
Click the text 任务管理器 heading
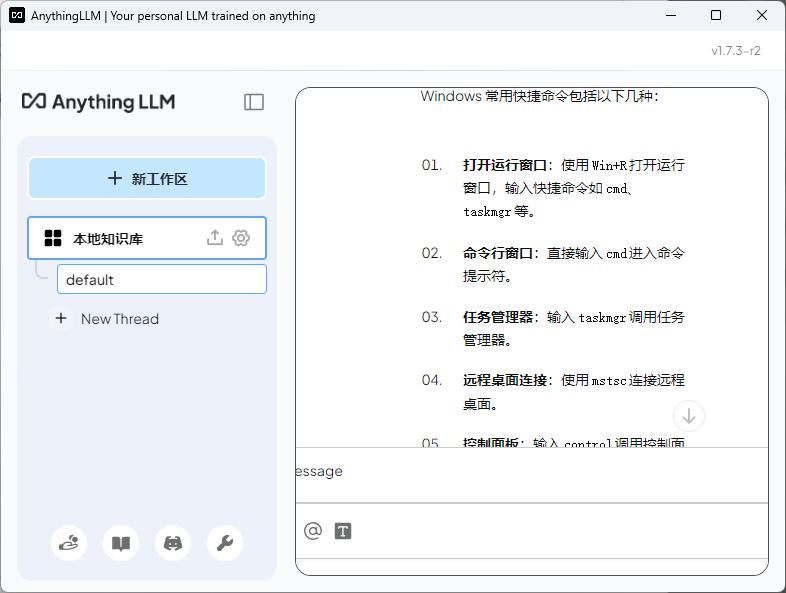pos(497,317)
